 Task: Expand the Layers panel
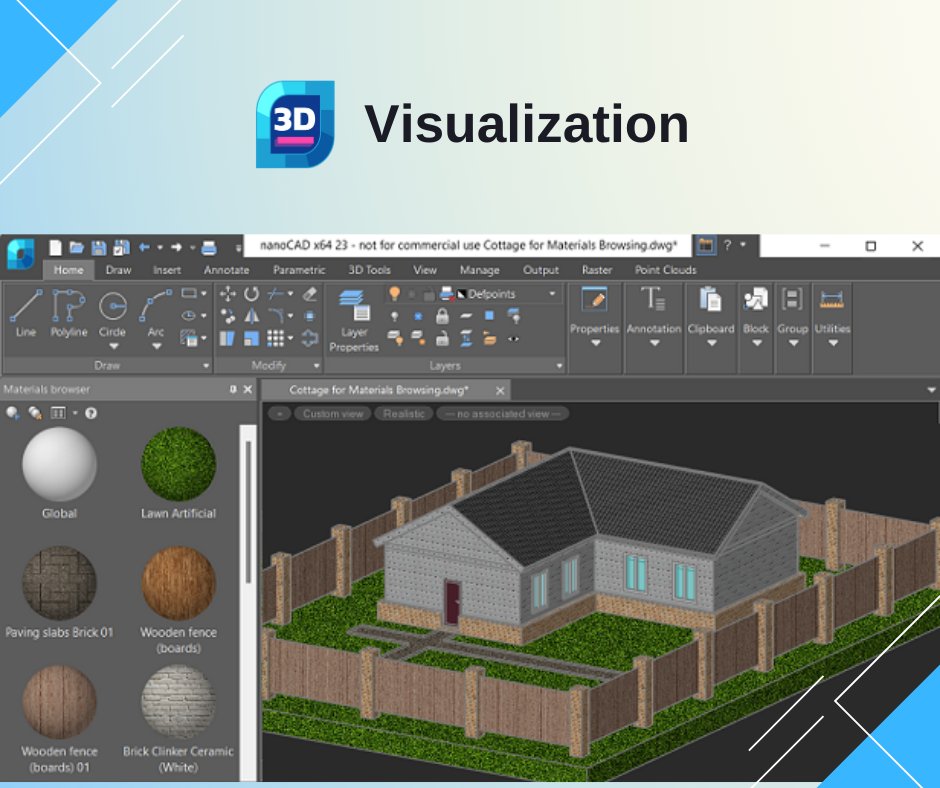tap(559, 365)
